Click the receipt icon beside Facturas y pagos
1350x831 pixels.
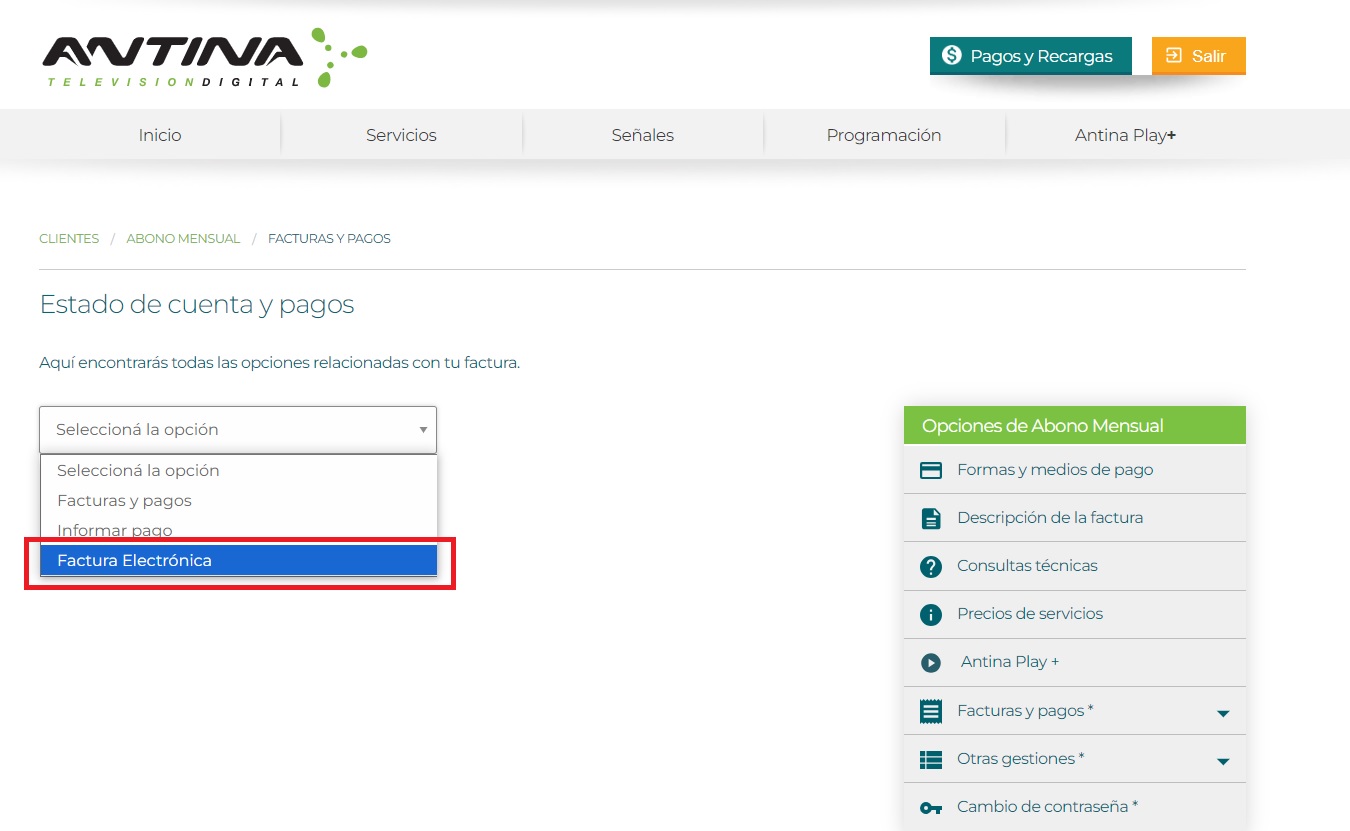931,711
